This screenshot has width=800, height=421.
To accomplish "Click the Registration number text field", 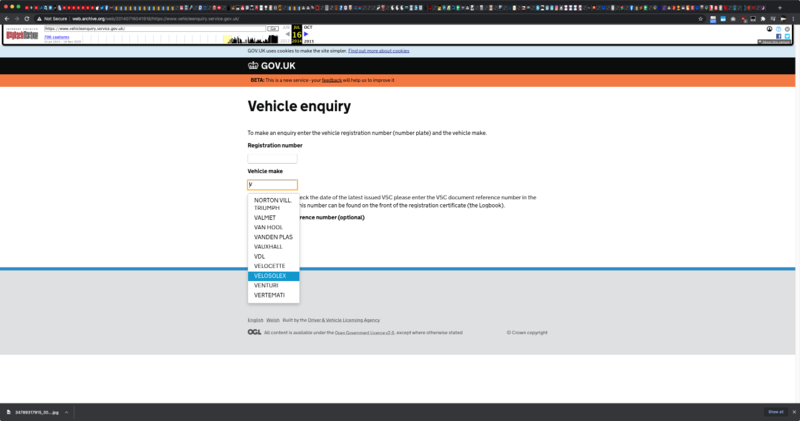I will [272, 158].
